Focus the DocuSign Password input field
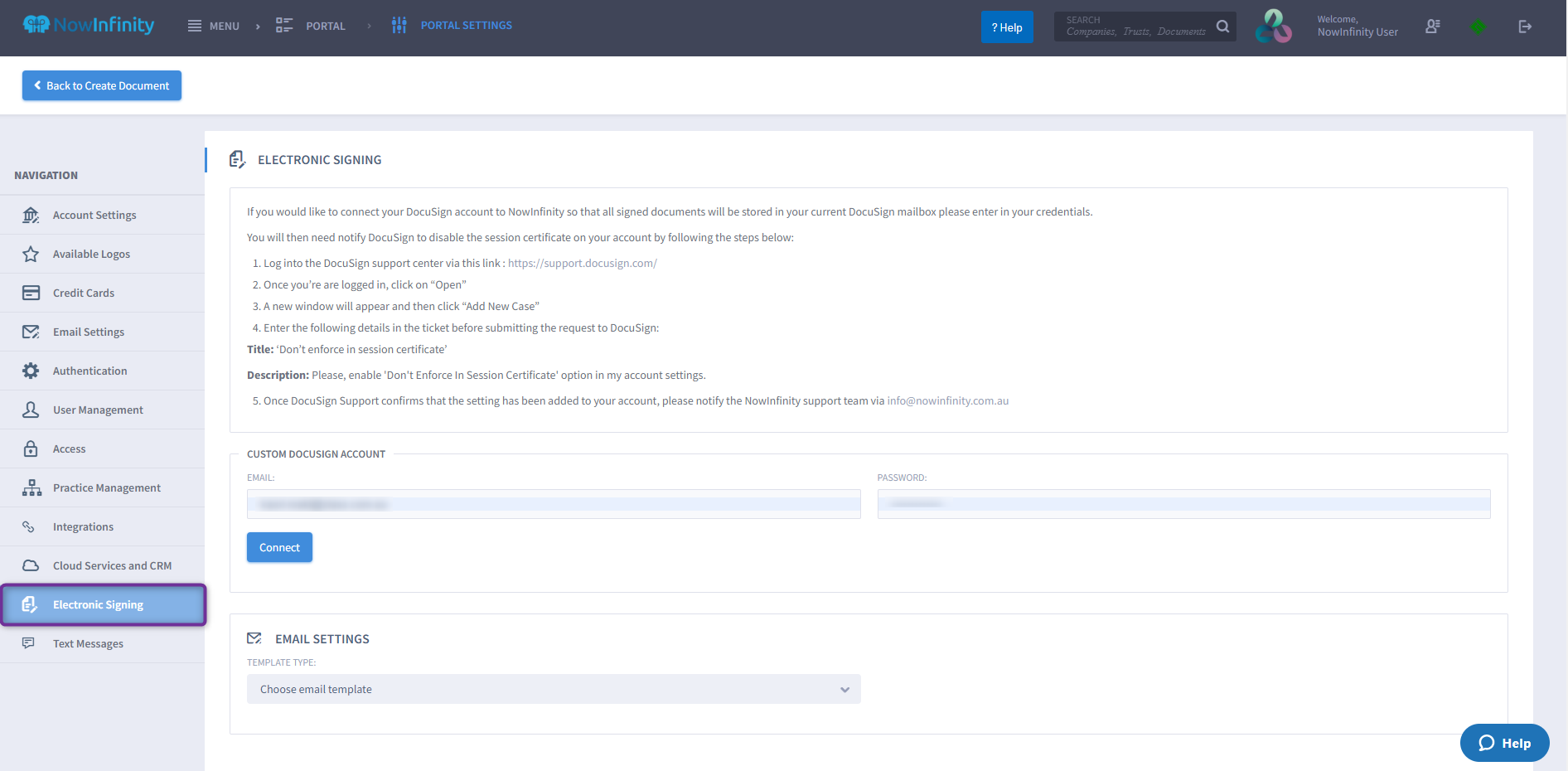Image resolution: width=1568 pixels, height=771 pixels. coord(1183,504)
